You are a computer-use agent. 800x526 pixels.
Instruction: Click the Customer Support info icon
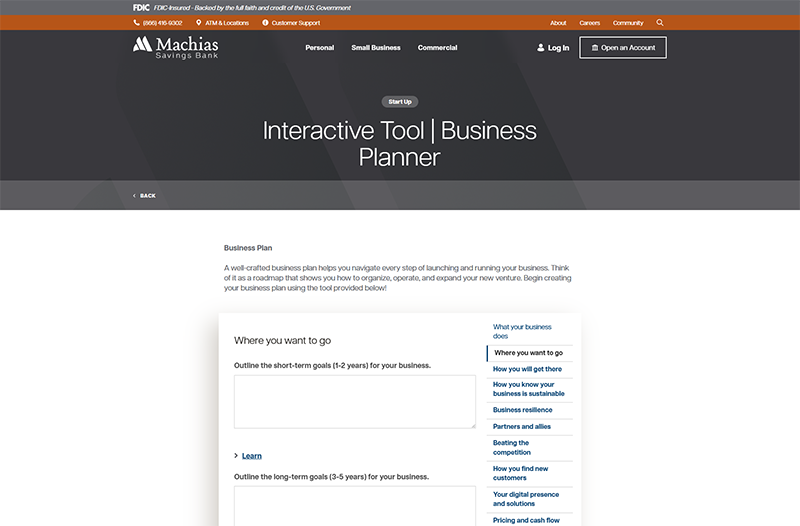point(265,22)
